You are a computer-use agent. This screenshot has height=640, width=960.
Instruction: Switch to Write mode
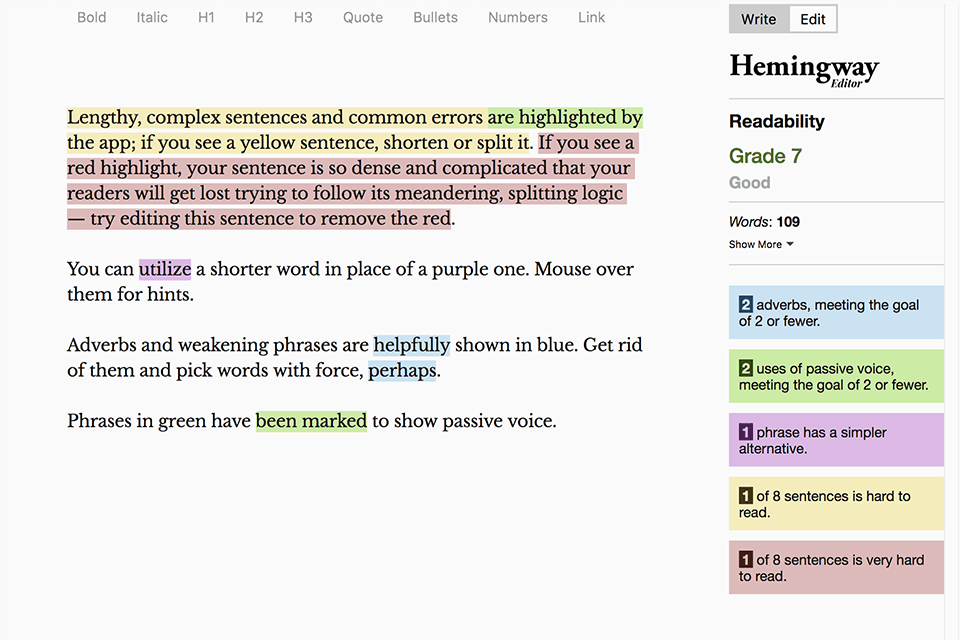pos(759,19)
